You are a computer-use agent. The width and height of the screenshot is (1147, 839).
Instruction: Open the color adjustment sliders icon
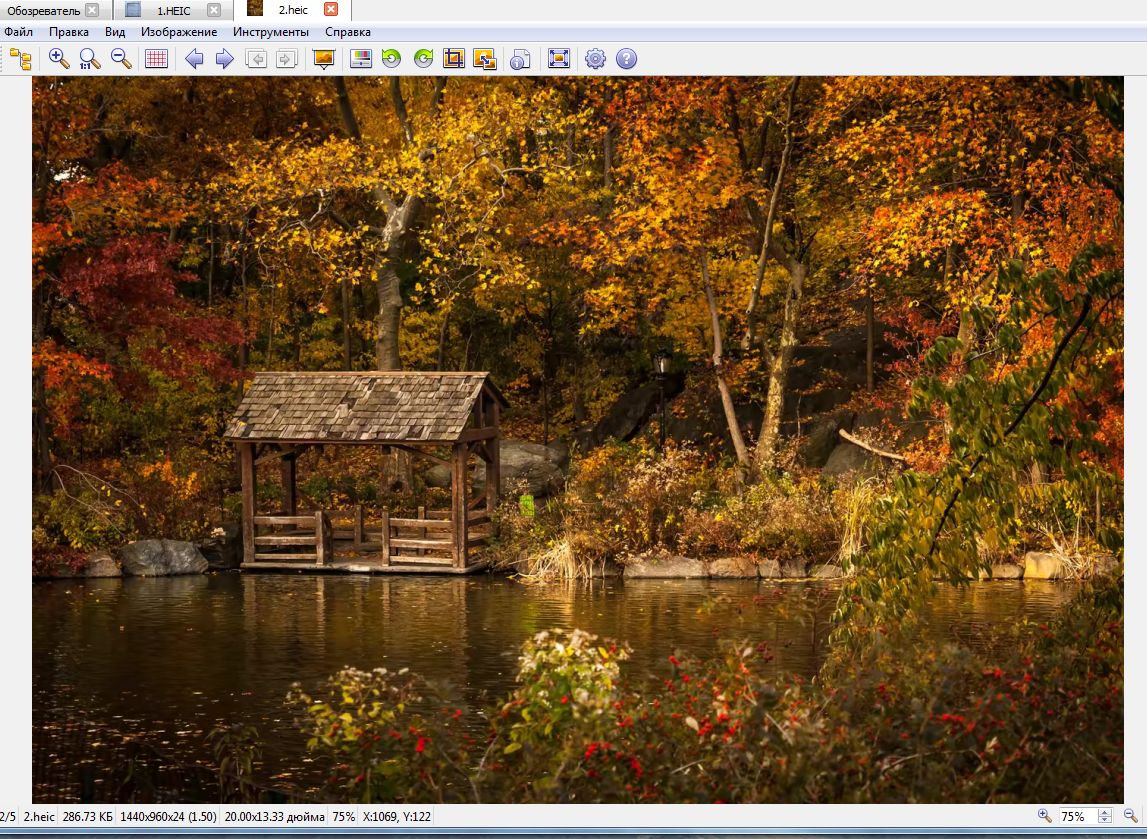(x=361, y=59)
